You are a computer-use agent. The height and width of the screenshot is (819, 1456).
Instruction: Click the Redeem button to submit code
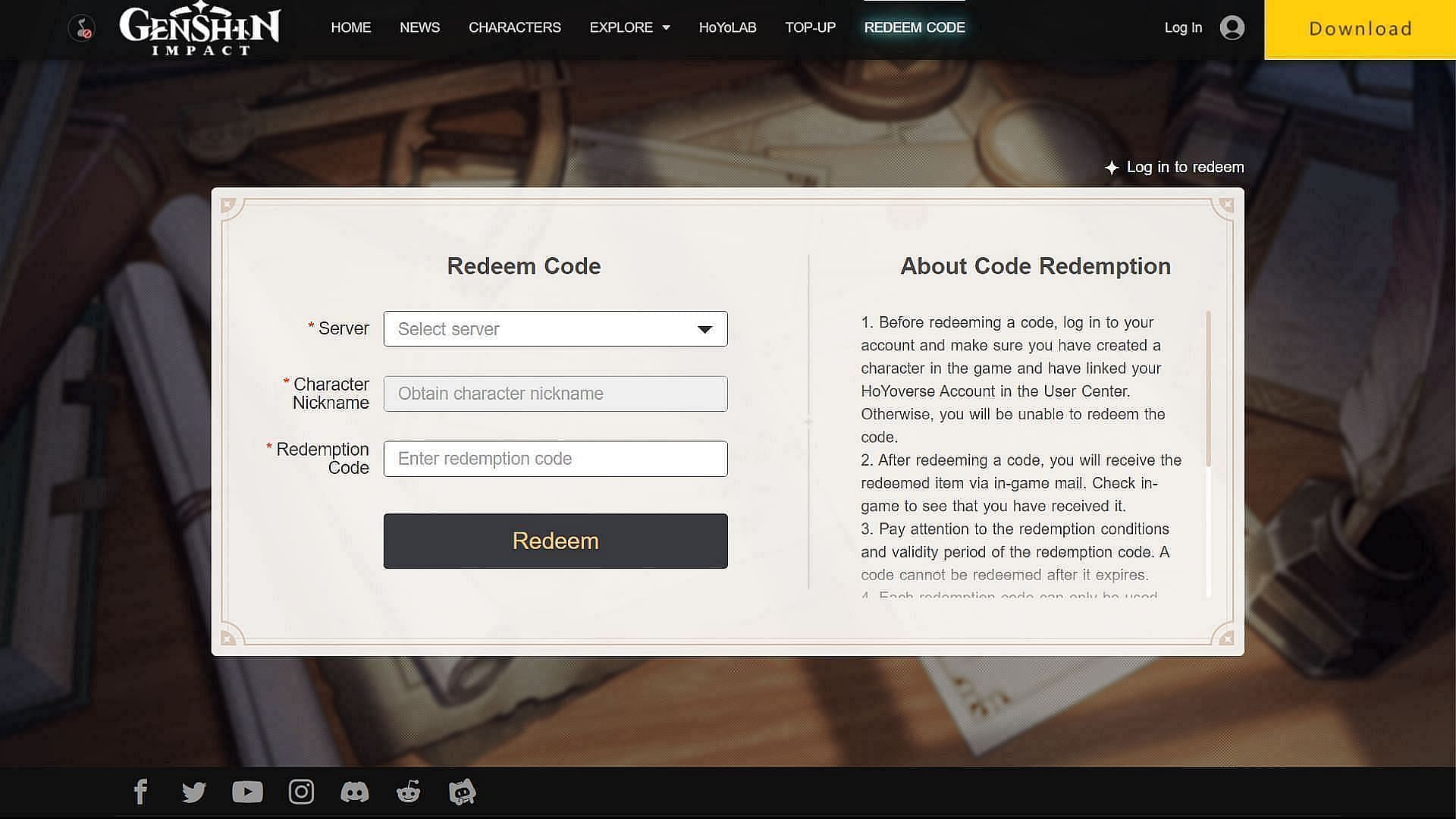(x=555, y=541)
